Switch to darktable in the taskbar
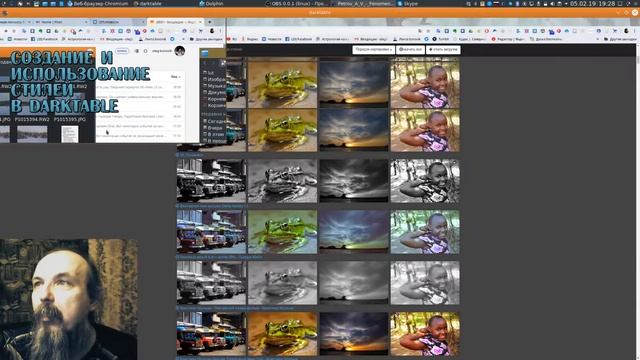Viewport: 640px width, 360px height. tap(147, 3)
